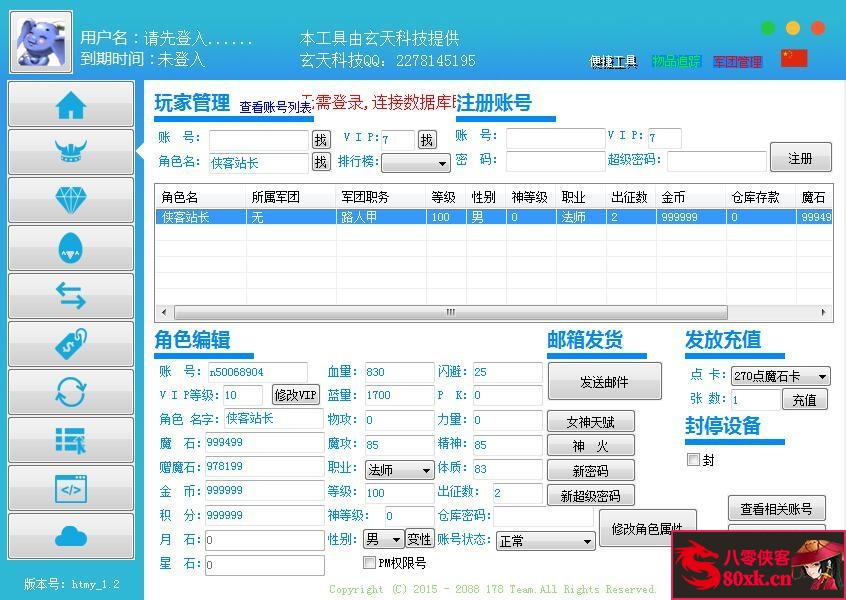Open the table grid icon in the sidebar
The image size is (846, 600).
coord(69,439)
